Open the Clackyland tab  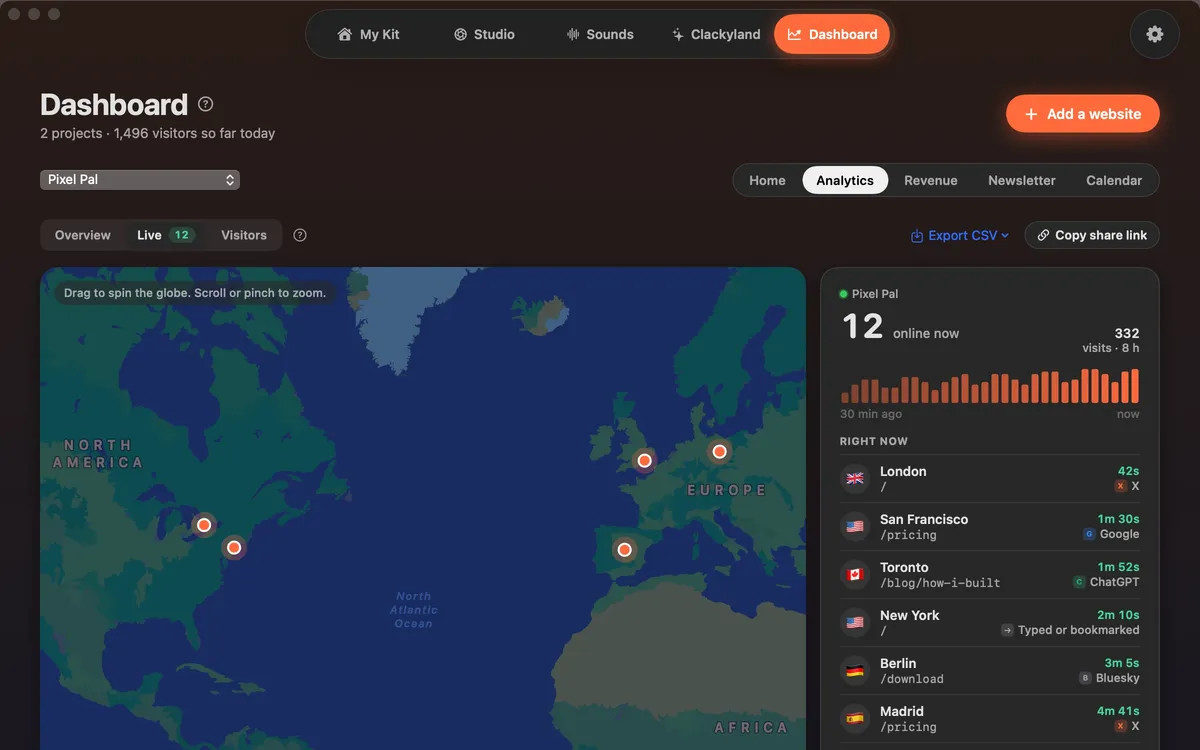point(716,34)
